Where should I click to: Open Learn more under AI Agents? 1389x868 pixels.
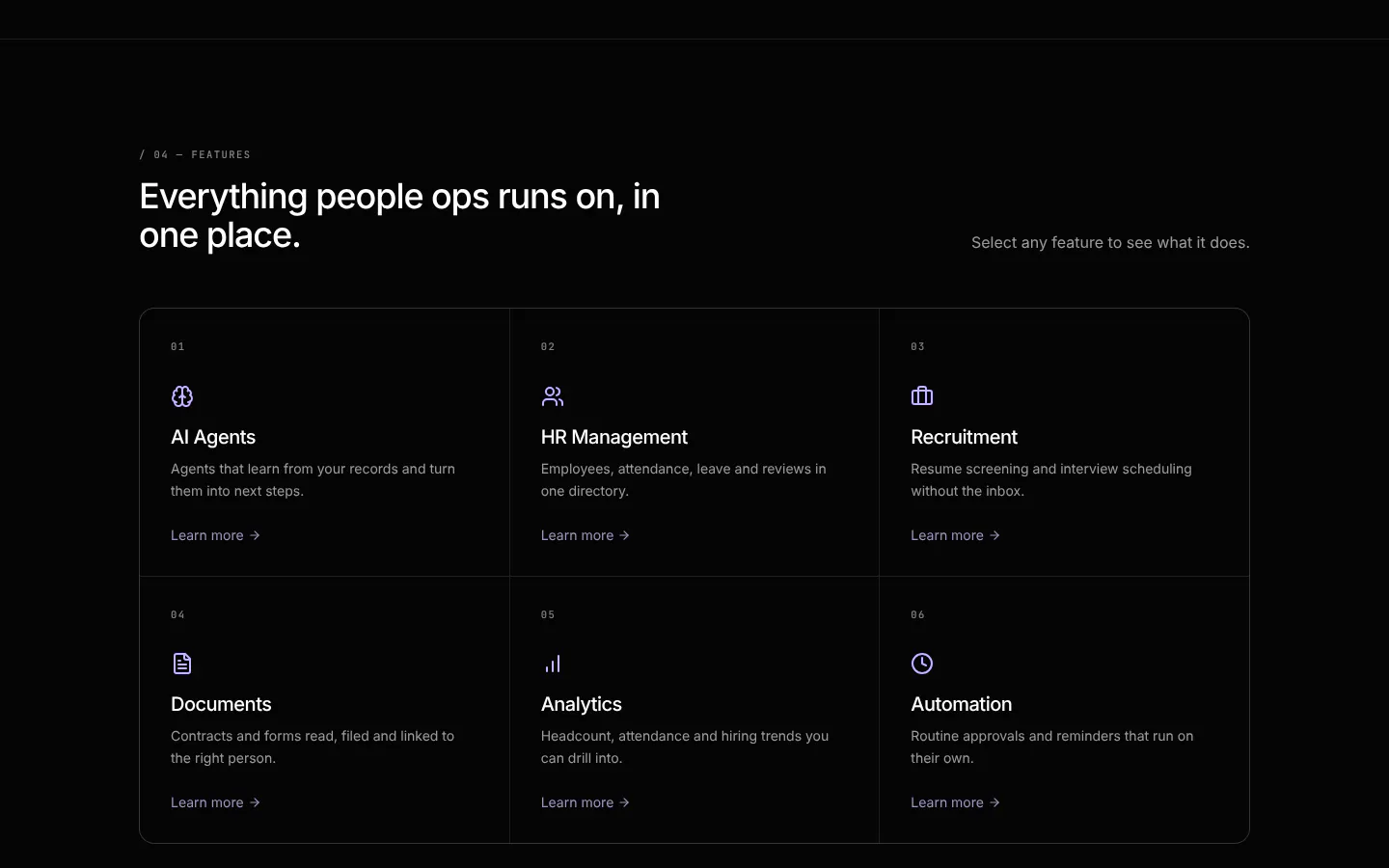216,535
